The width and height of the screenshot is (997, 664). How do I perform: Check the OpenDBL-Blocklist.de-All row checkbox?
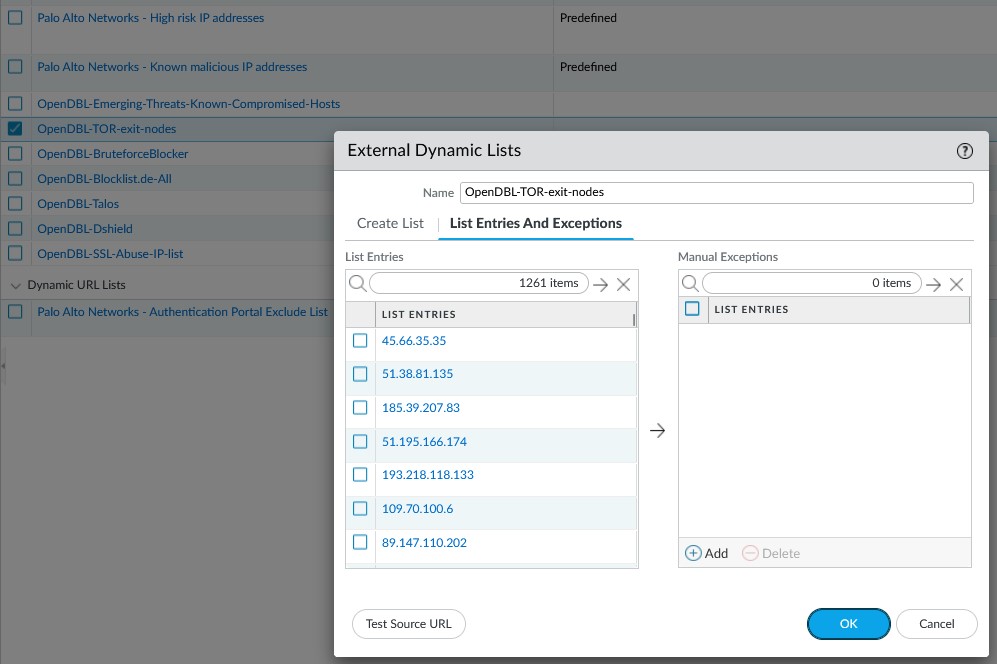(15, 179)
